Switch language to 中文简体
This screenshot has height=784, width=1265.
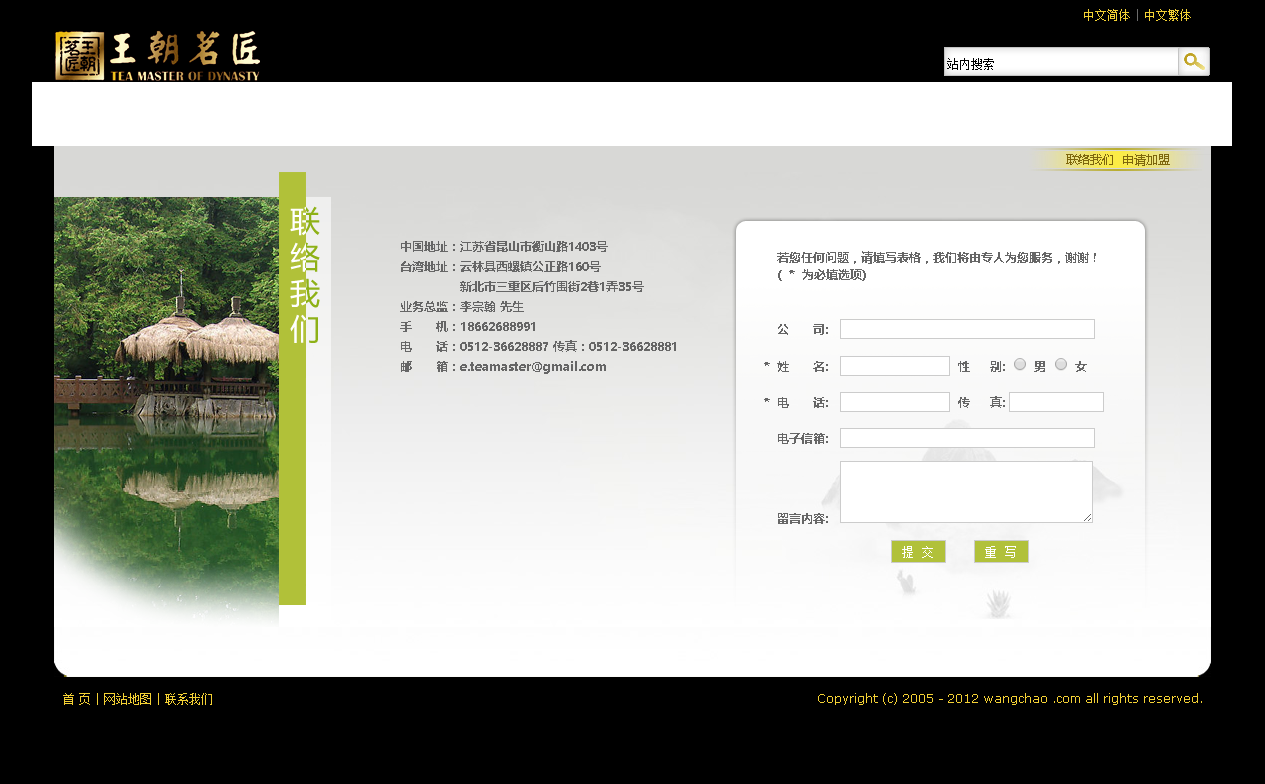click(x=1106, y=16)
